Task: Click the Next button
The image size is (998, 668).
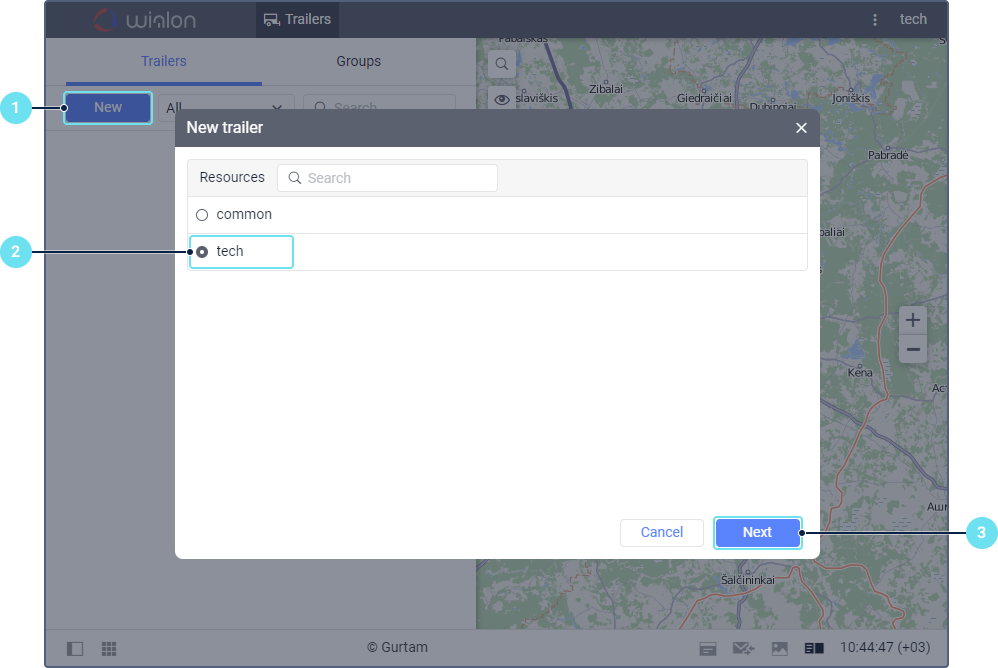Action: [x=757, y=532]
